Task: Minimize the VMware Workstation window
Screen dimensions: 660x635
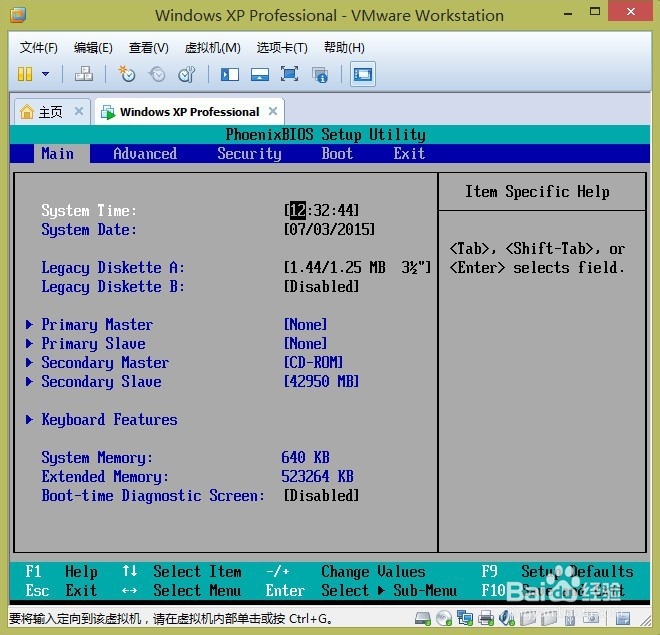Action: 568,13
